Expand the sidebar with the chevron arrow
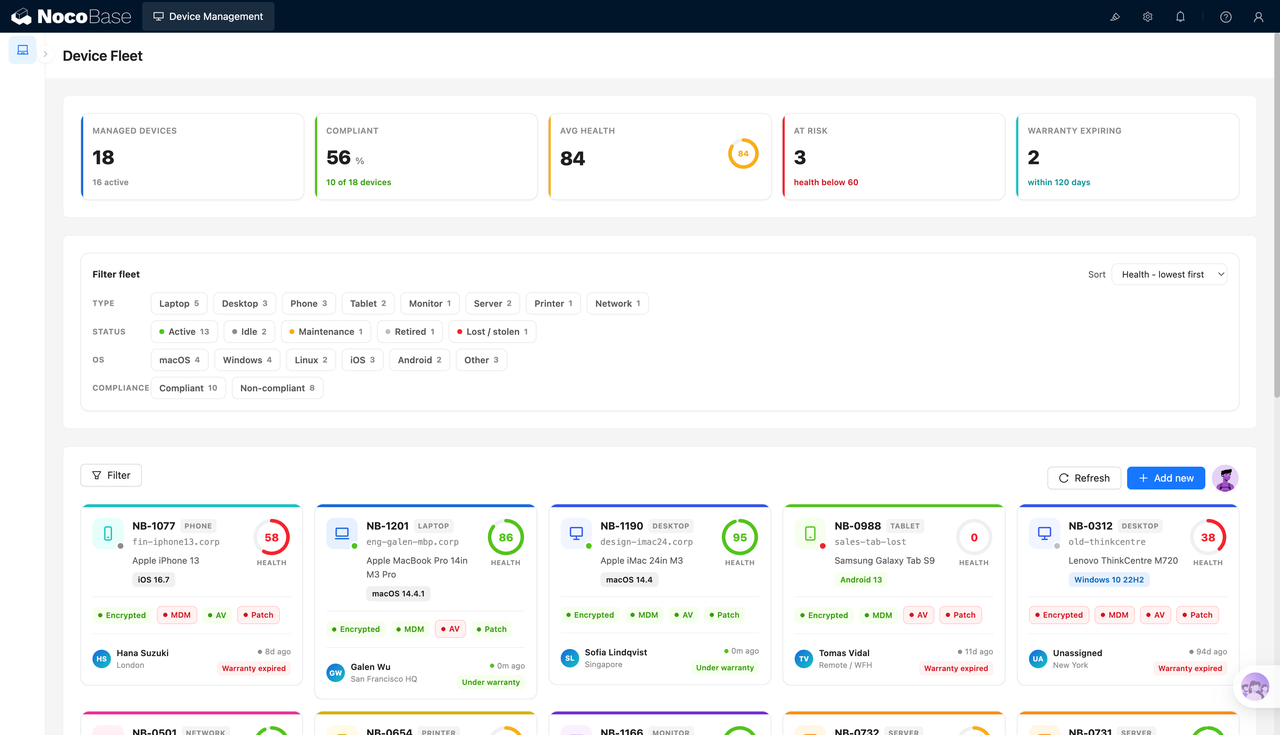Viewport: 1280px width, 735px height. pyautogui.click(x=45, y=54)
